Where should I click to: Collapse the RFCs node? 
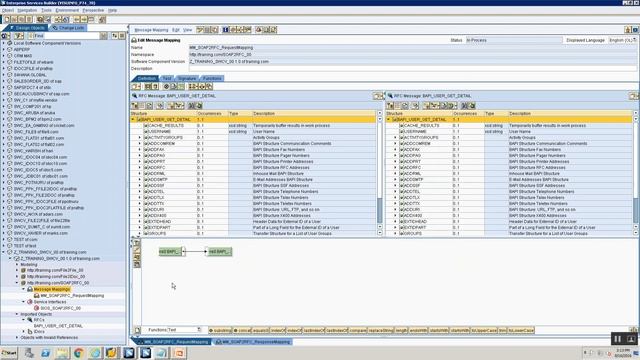[23, 320]
